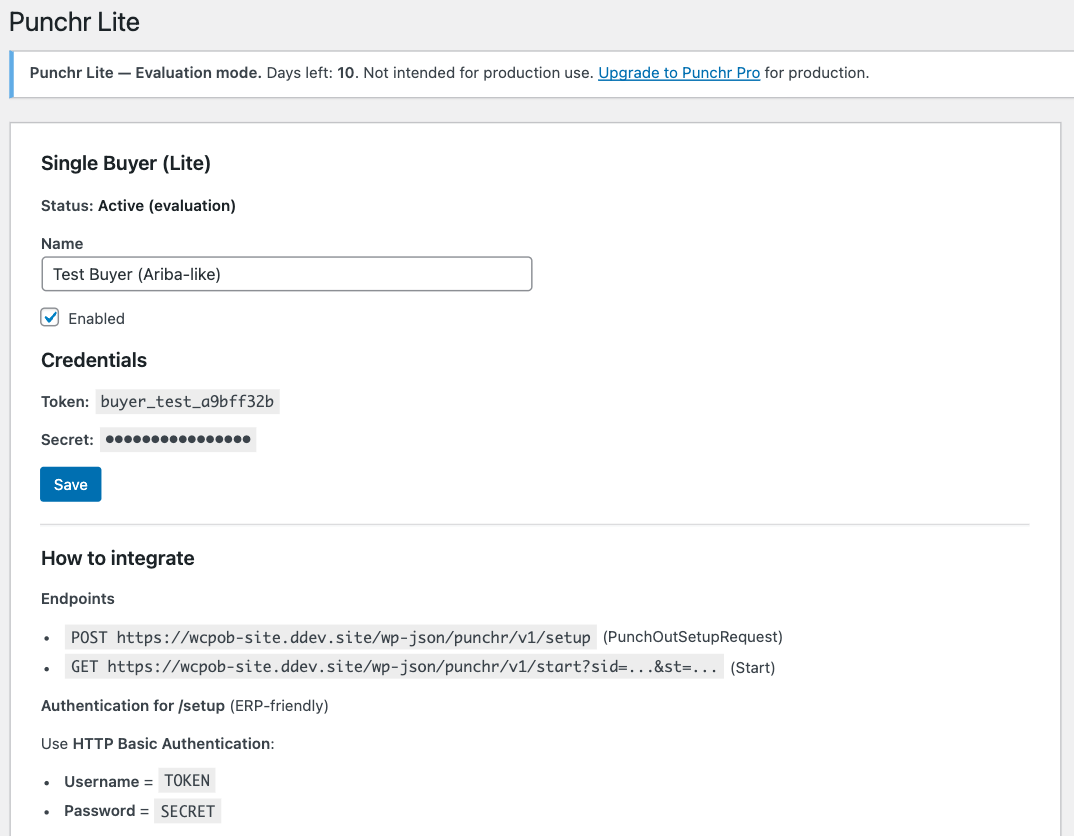
Task: Click the Status: Active (evaluation) text
Action: pos(138,206)
